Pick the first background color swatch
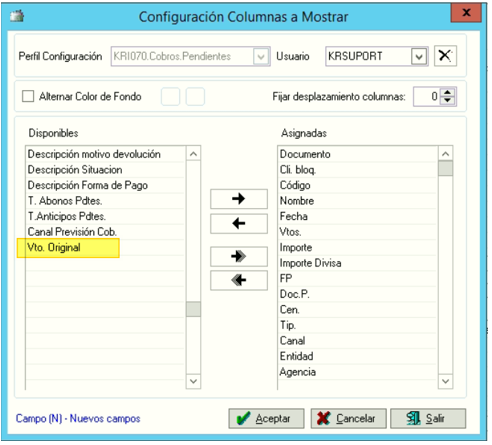 (x=170, y=97)
